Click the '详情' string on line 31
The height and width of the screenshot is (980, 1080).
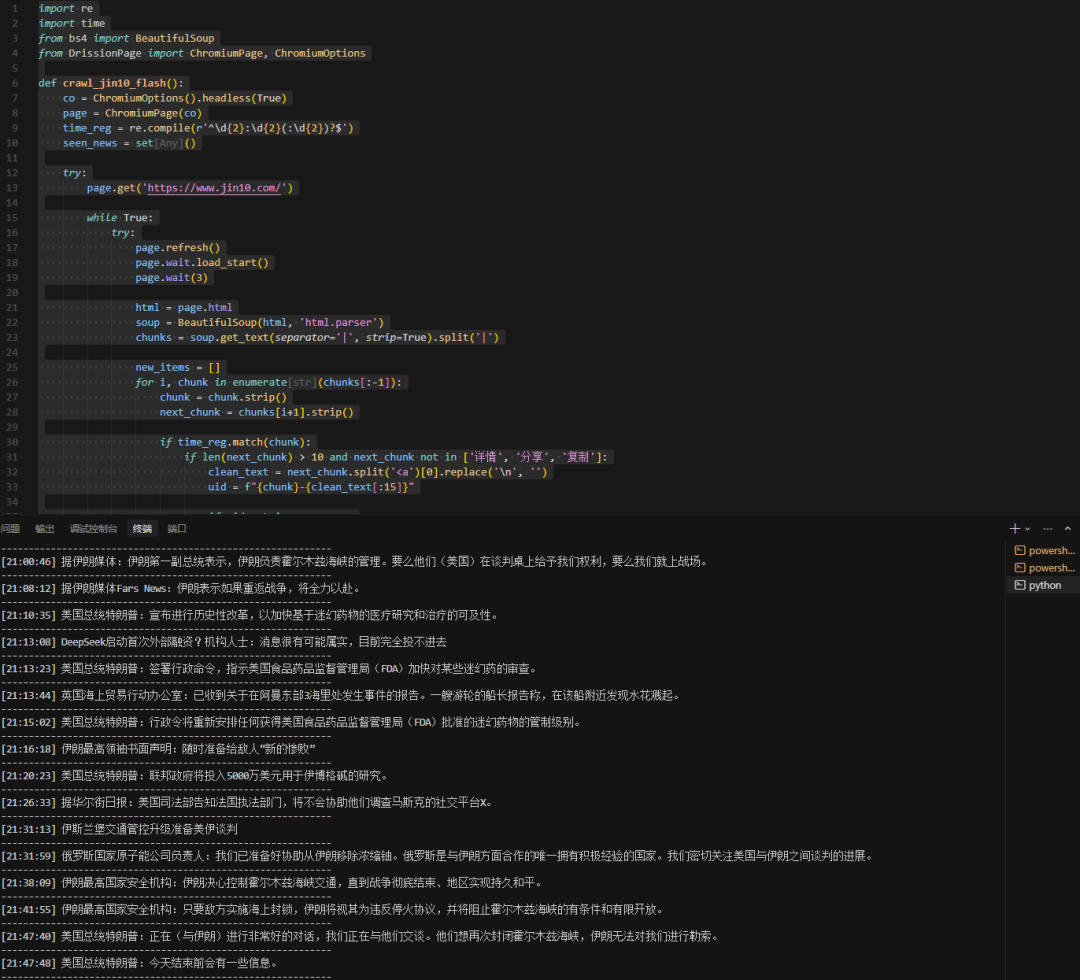[485, 457]
